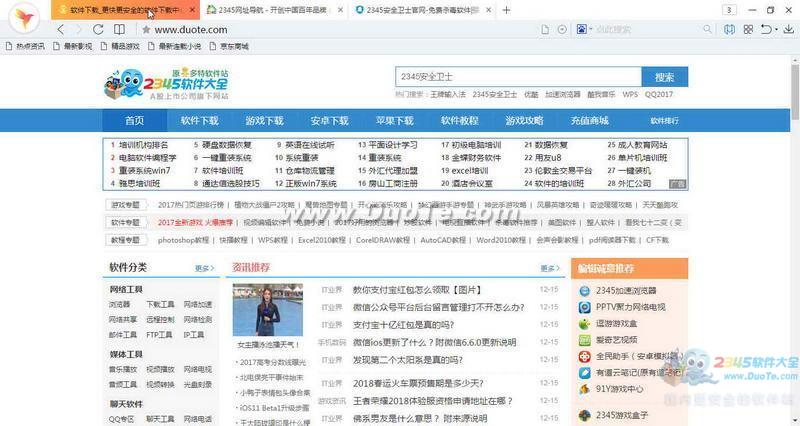Open the 软件下载 navigation item

point(199,120)
